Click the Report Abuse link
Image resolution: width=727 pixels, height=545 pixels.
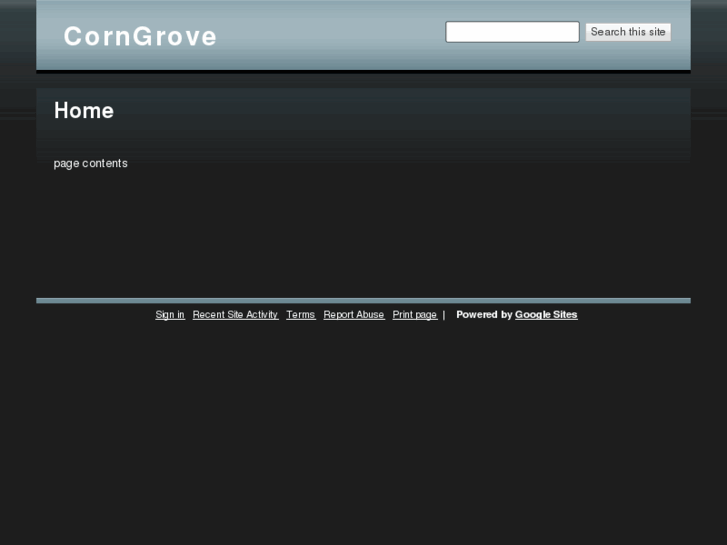tap(354, 314)
